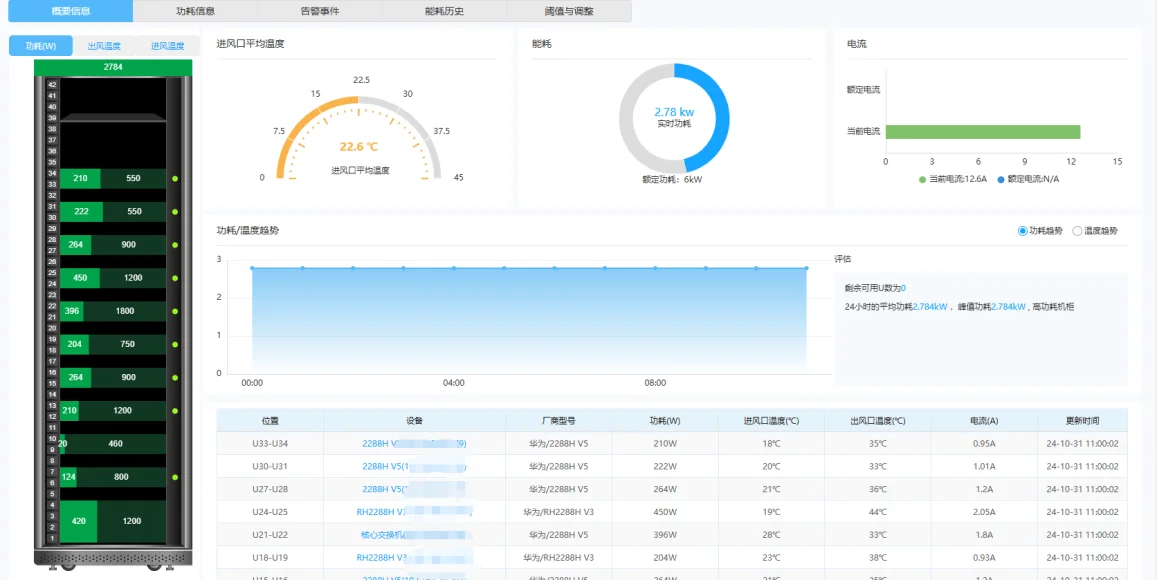This screenshot has width=1157, height=580.
Task: Open device link in row U30-U31
Action: pyautogui.click(x=414, y=466)
